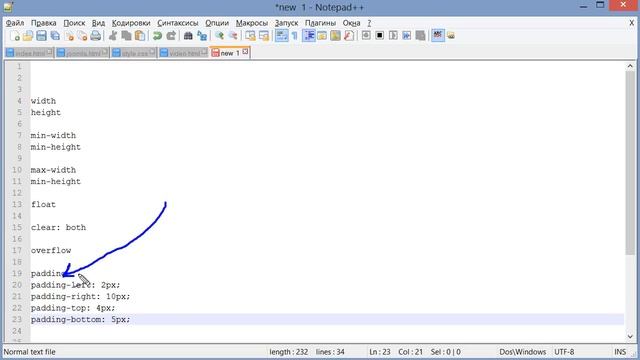Viewport: 640px width, 360px height.
Task: Toggle the indent guide toolbar icon
Action: [309, 36]
